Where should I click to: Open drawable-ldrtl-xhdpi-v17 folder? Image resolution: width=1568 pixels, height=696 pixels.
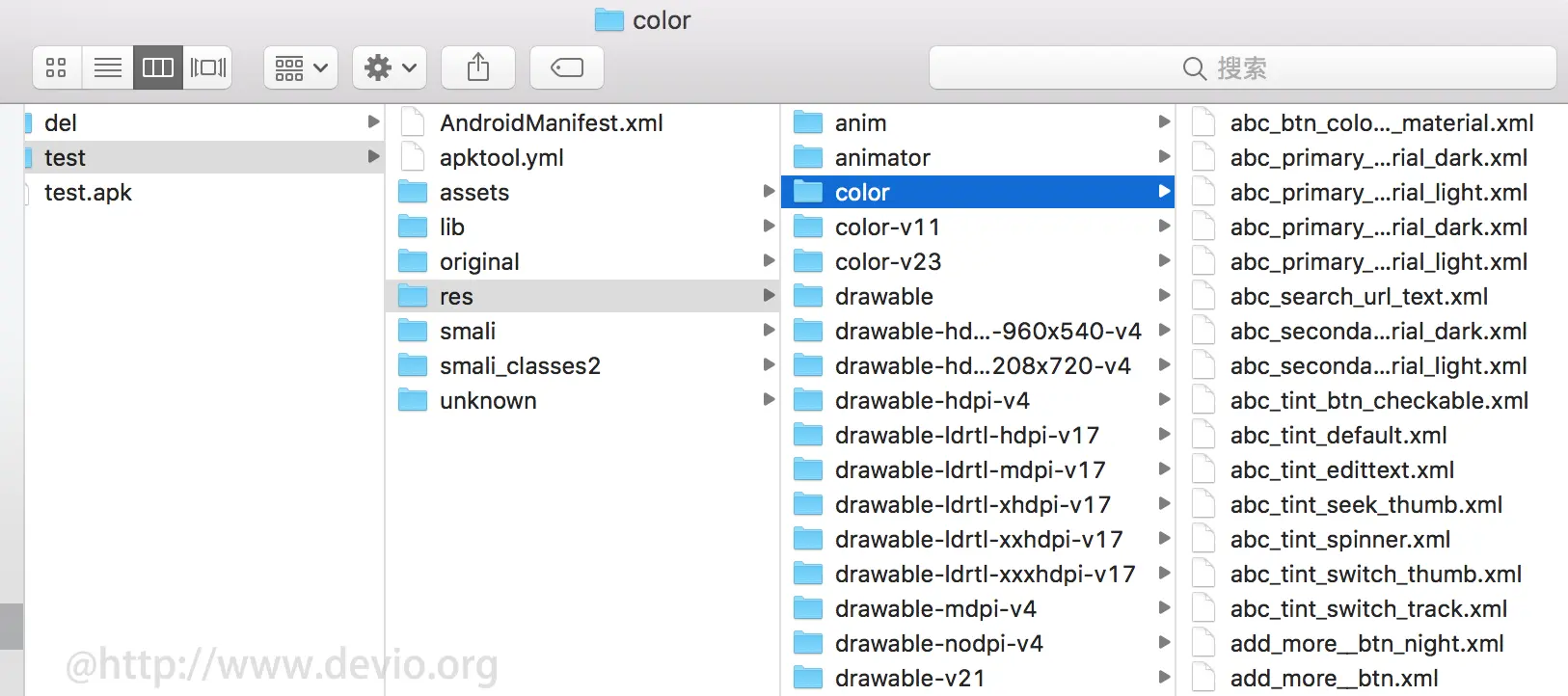click(x=978, y=504)
